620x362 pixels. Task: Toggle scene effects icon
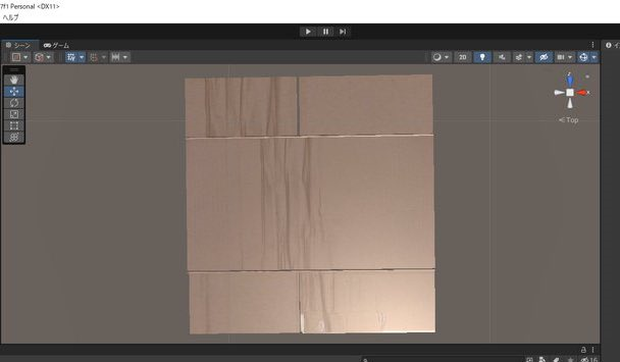[519, 57]
